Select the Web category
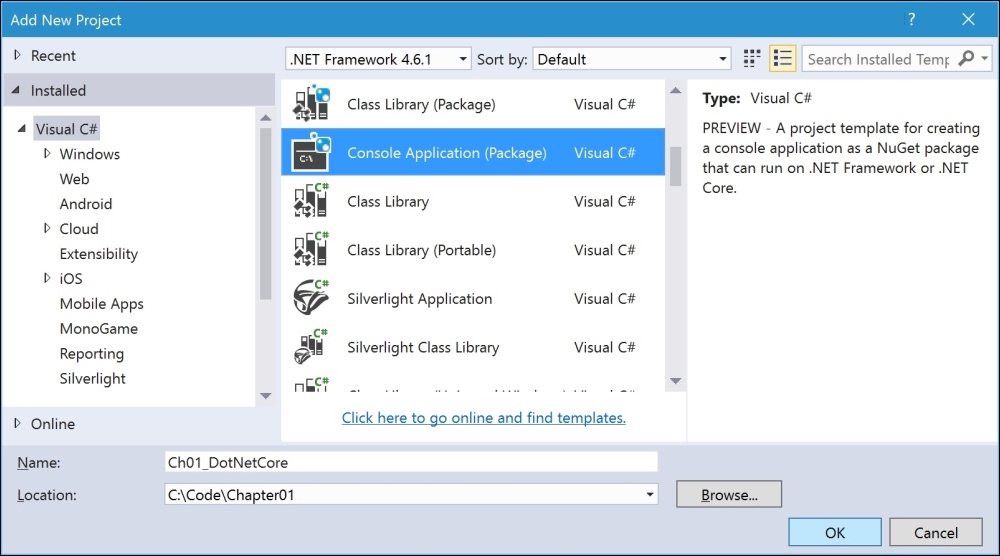Viewport: 1000px width, 556px height. click(75, 179)
